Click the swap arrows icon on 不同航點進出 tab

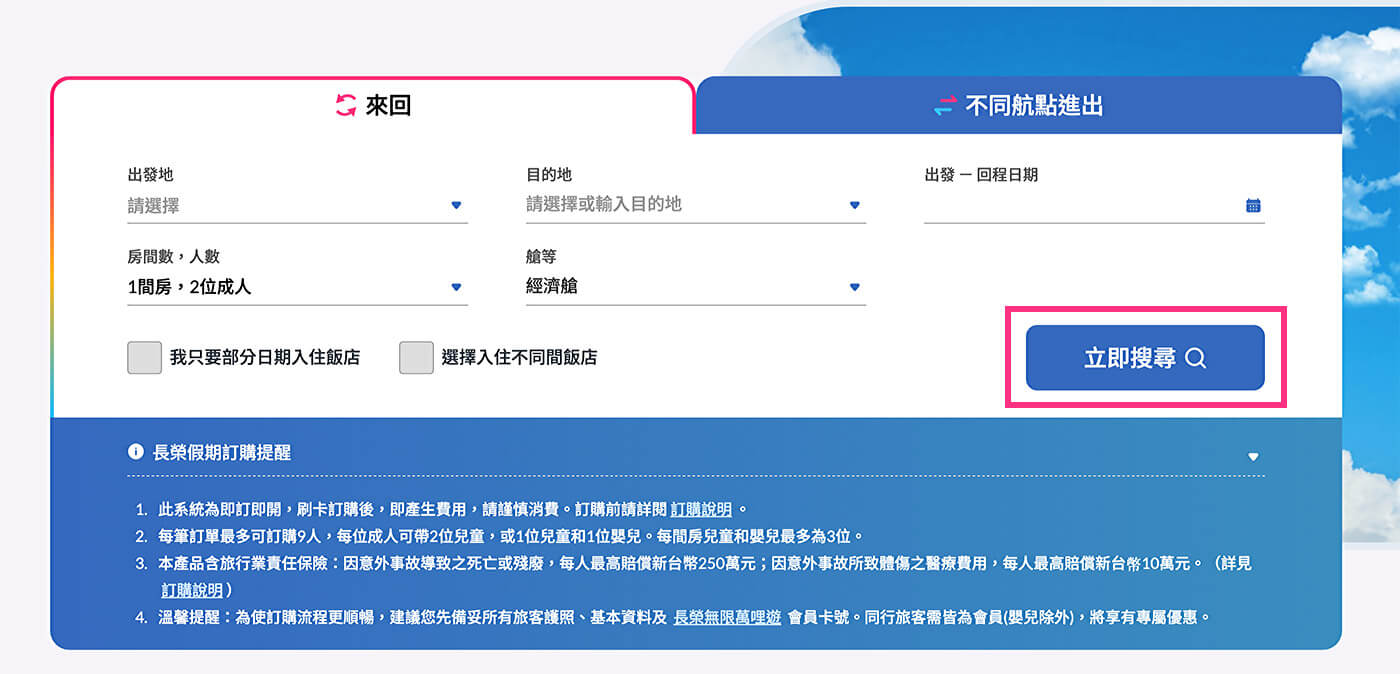(x=944, y=106)
